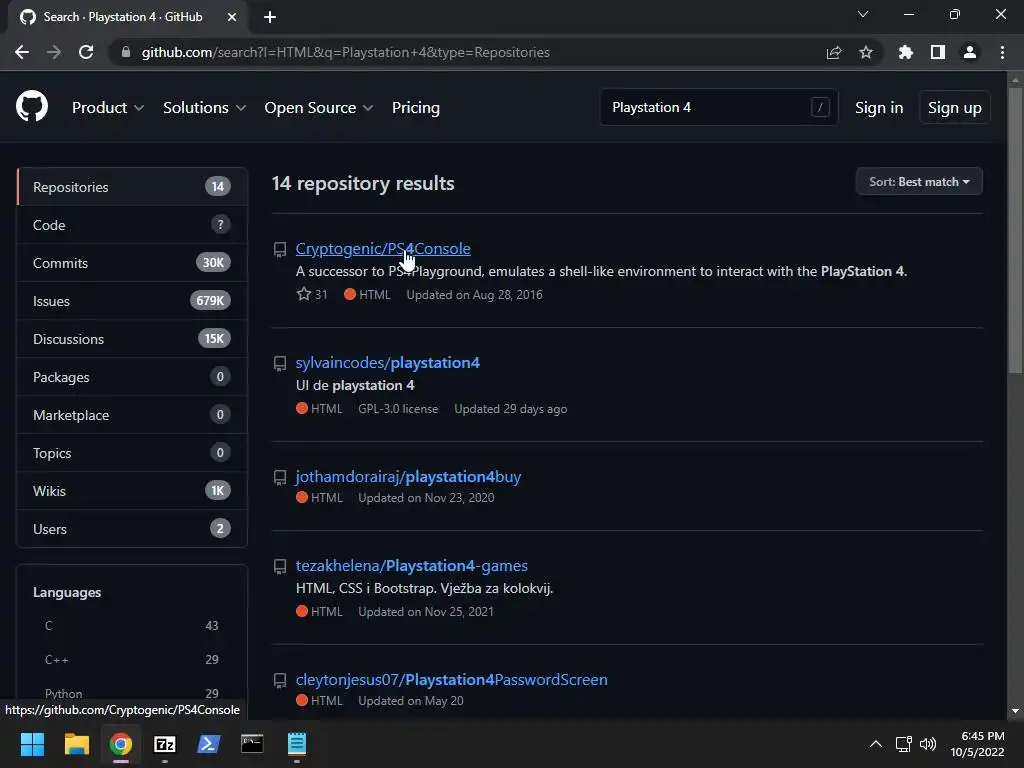The width and height of the screenshot is (1024, 768).
Task: Toggle the browser side panel icon
Action: click(x=938, y=52)
